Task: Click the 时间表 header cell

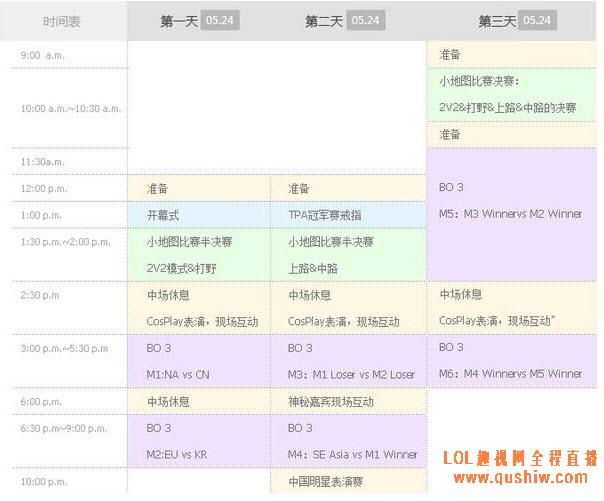Action: (x=62, y=22)
